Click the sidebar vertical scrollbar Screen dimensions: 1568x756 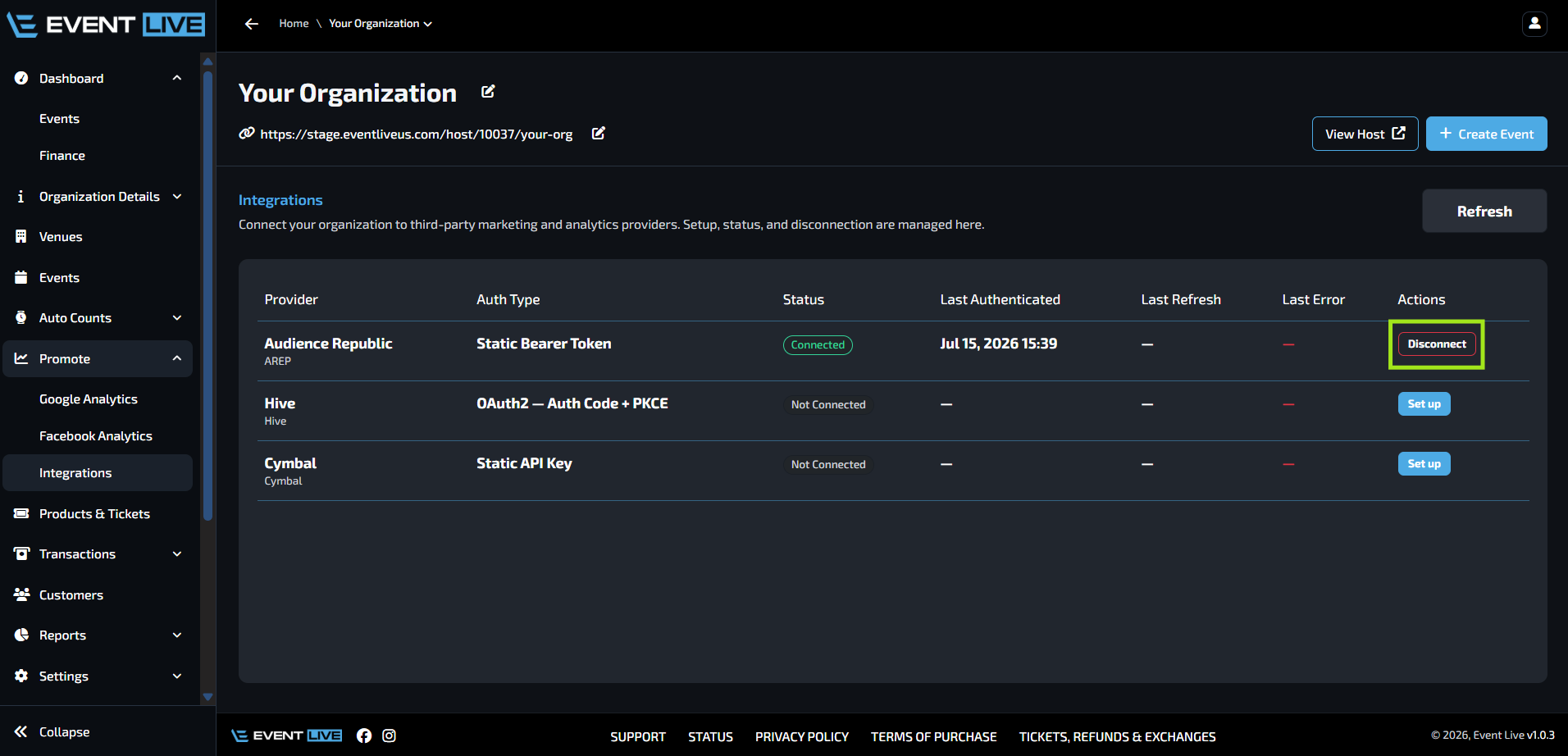[x=208, y=295]
